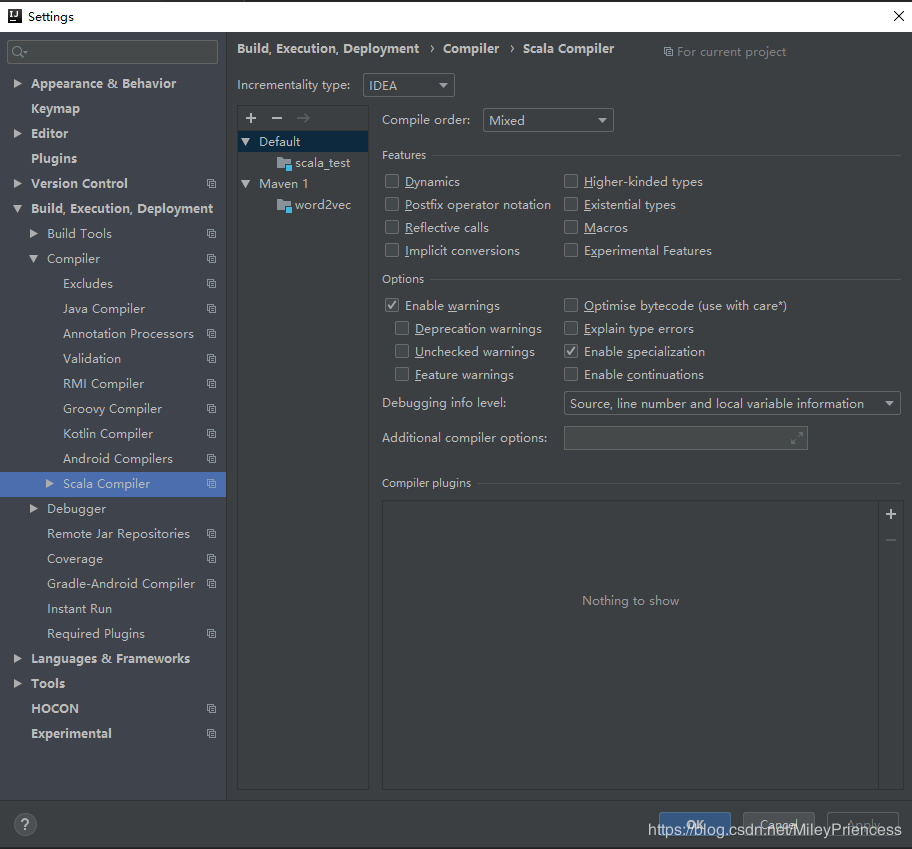This screenshot has width=912, height=849.
Task: Add a new compiler profile
Action: tap(250, 118)
